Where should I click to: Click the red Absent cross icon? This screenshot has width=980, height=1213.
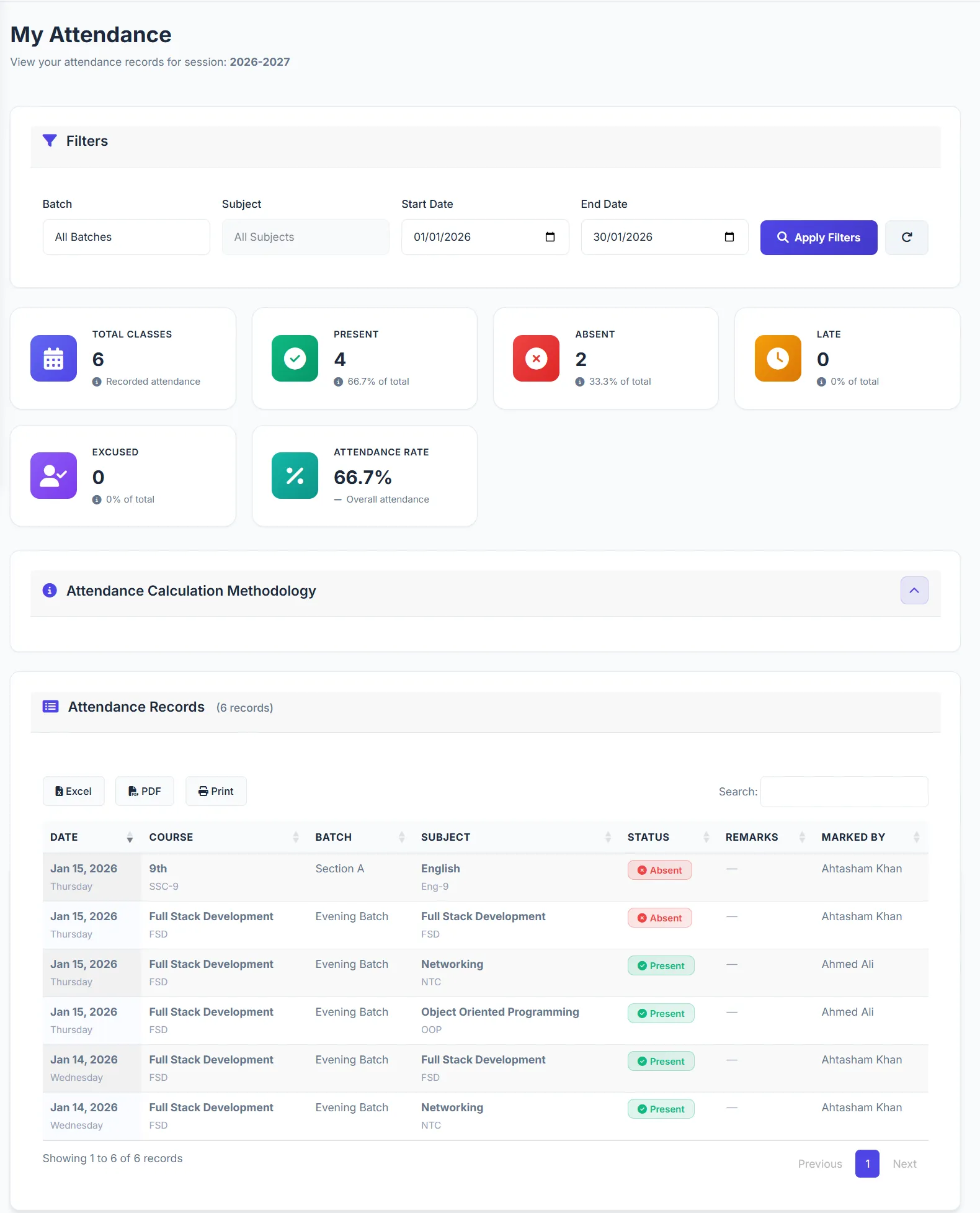tap(536, 359)
